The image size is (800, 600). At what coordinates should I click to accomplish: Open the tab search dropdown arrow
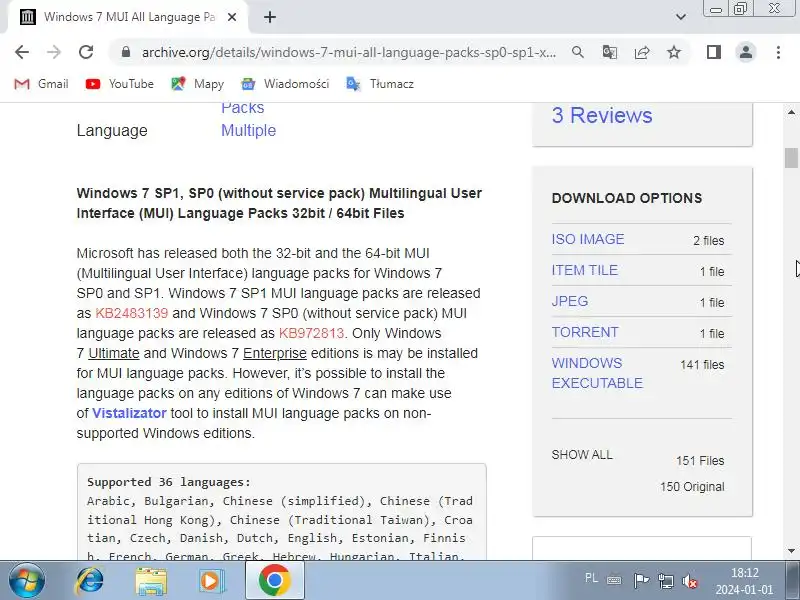click(681, 17)
